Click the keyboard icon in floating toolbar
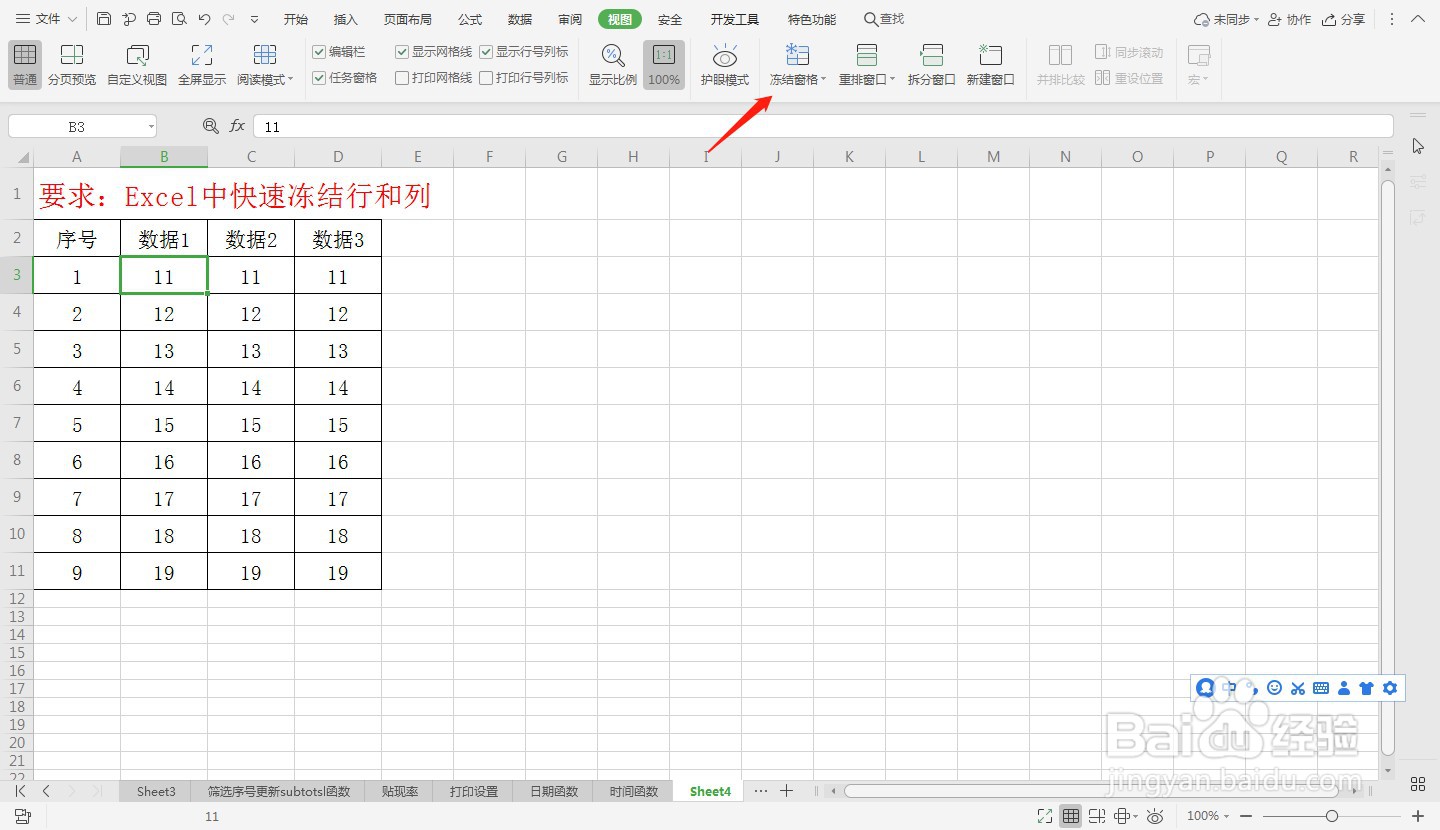This screenshot has height=830, width=1440. pos(1321,688)
